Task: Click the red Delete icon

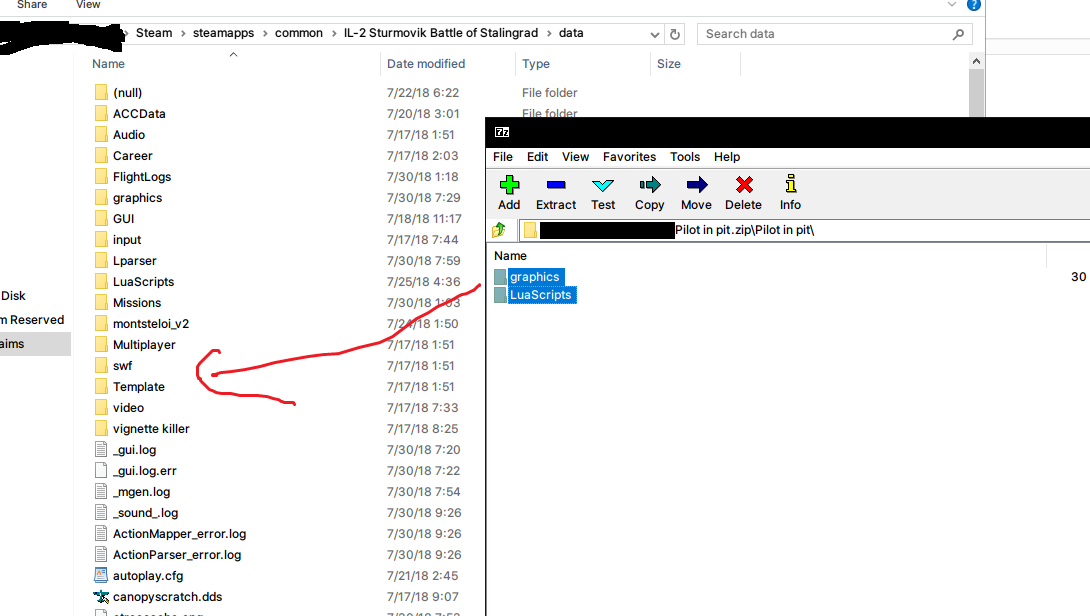Action: [x=744, y=185]
